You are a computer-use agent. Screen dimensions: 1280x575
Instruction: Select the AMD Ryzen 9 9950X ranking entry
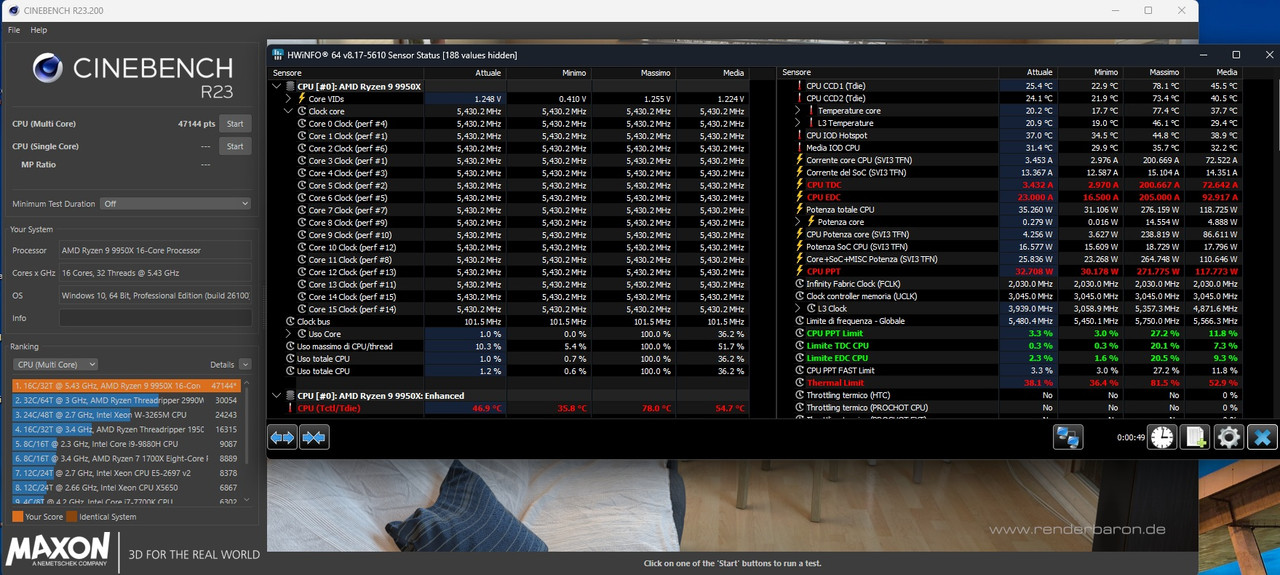click(127, 385)
